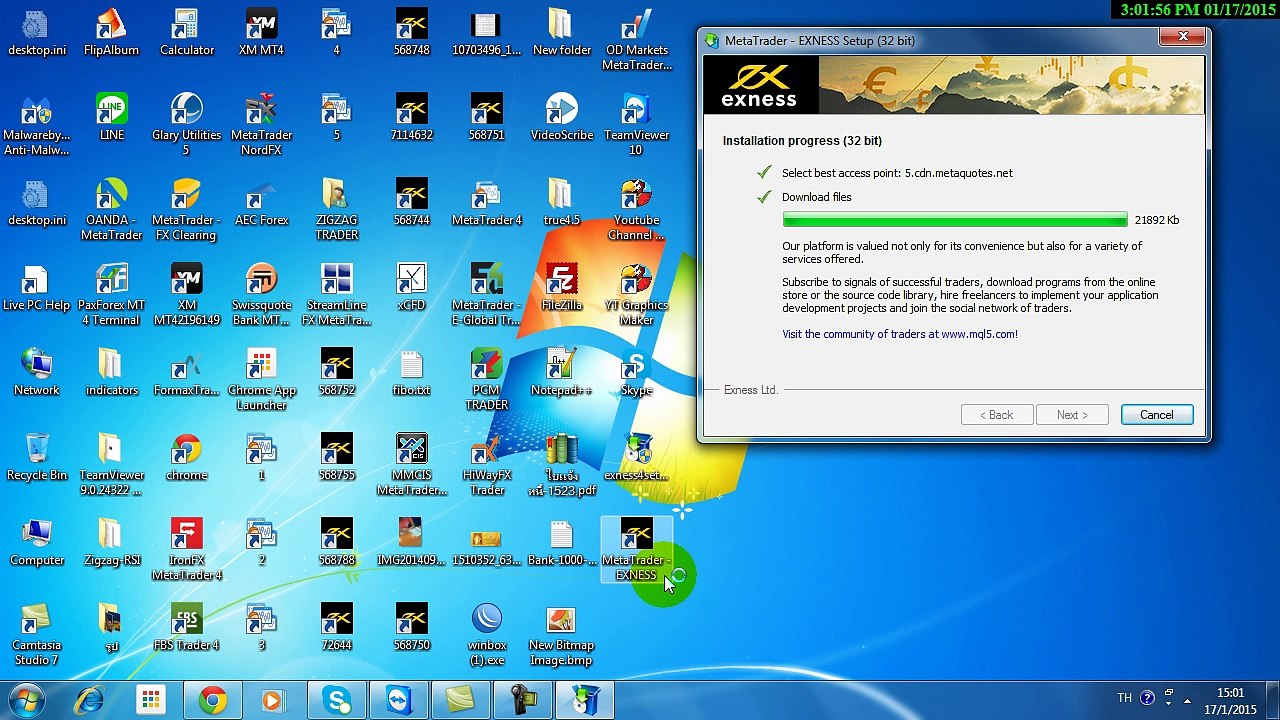Switch to Skype in the taskbar

point(336,700)
